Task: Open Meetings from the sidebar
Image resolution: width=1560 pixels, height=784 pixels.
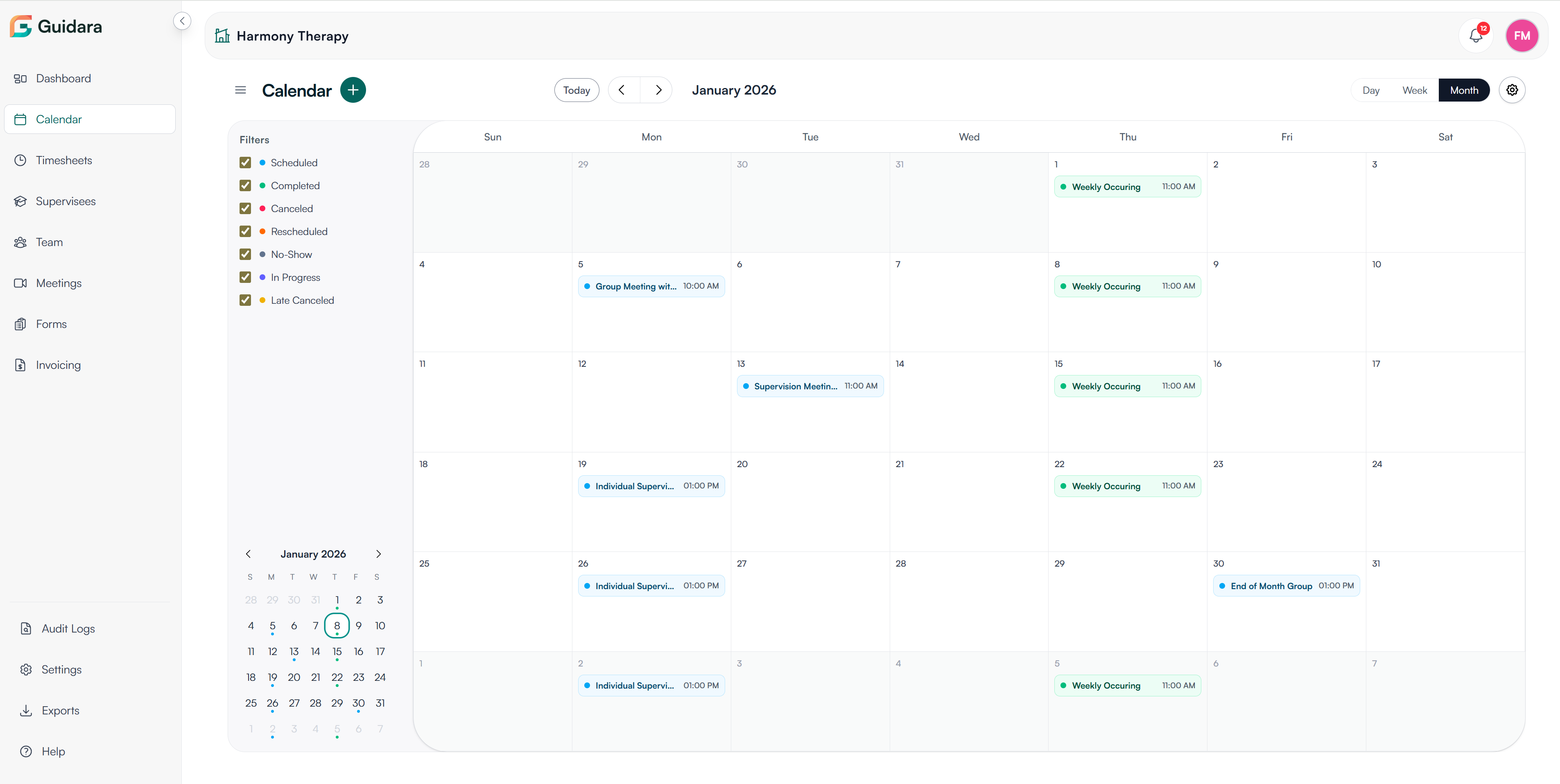Action: click(90, 283)
